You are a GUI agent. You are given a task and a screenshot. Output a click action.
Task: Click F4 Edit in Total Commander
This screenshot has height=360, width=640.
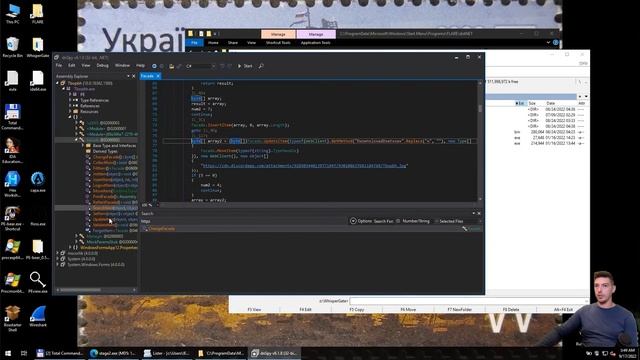[305, 310]
